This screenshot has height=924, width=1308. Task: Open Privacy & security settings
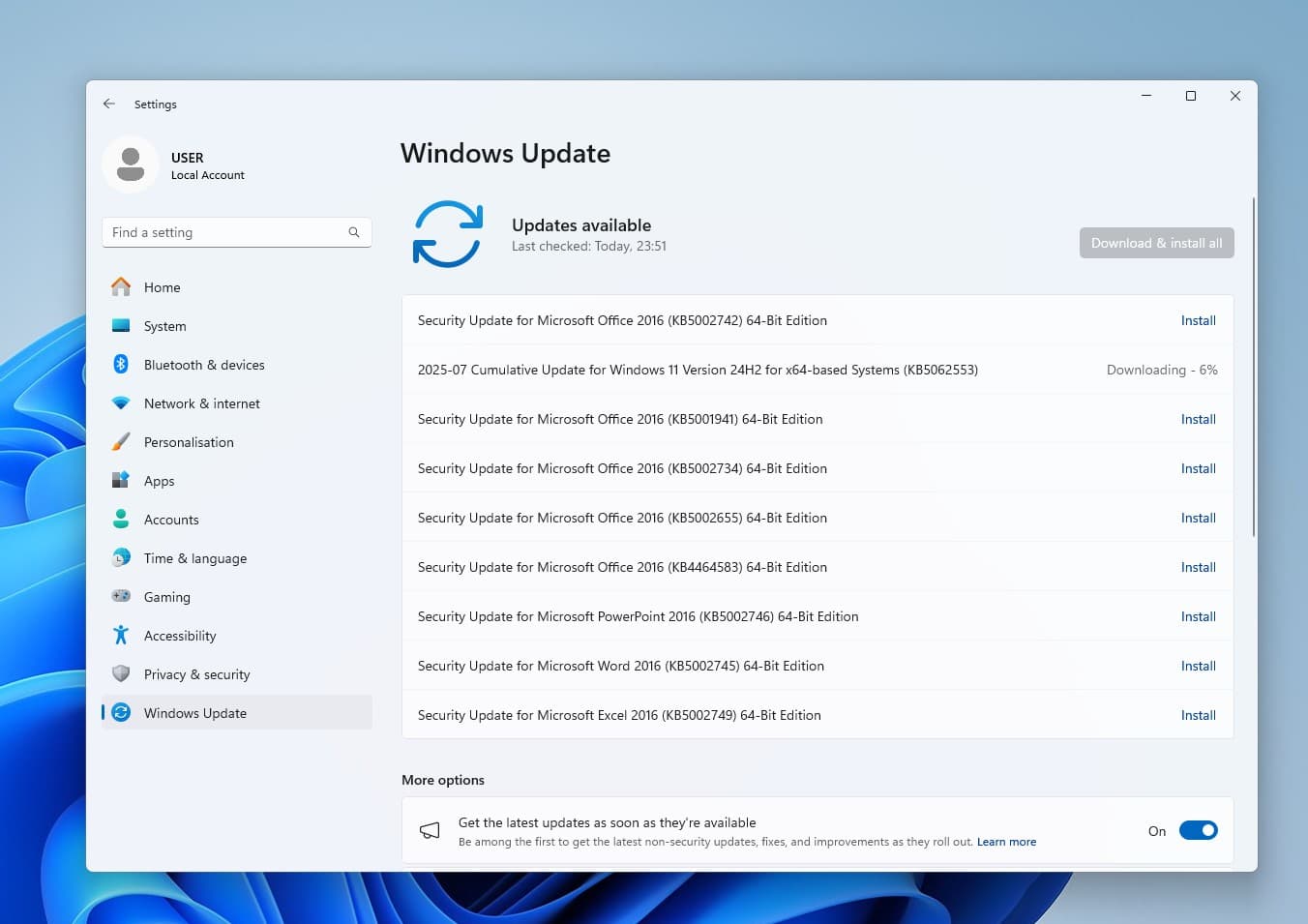tap(237, 674)
